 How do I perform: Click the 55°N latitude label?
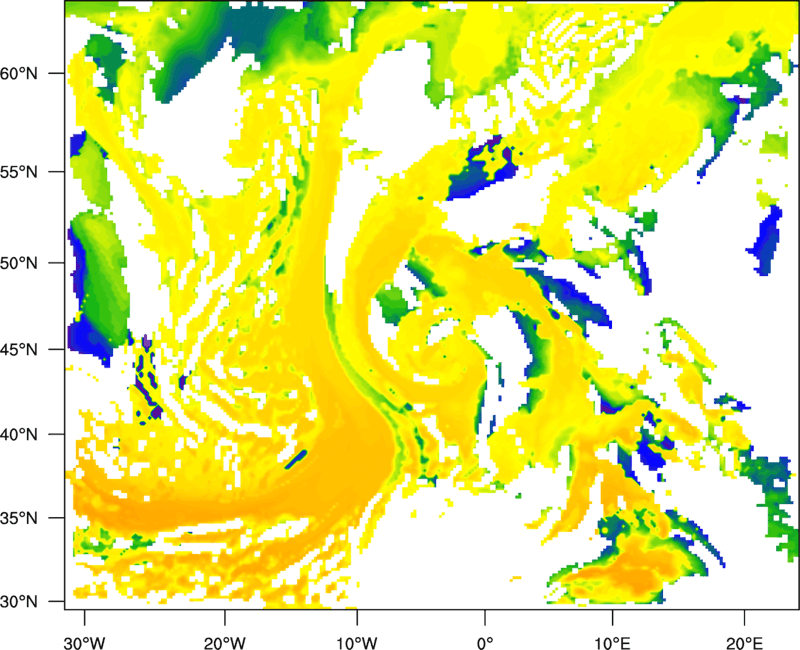(18, 172)
